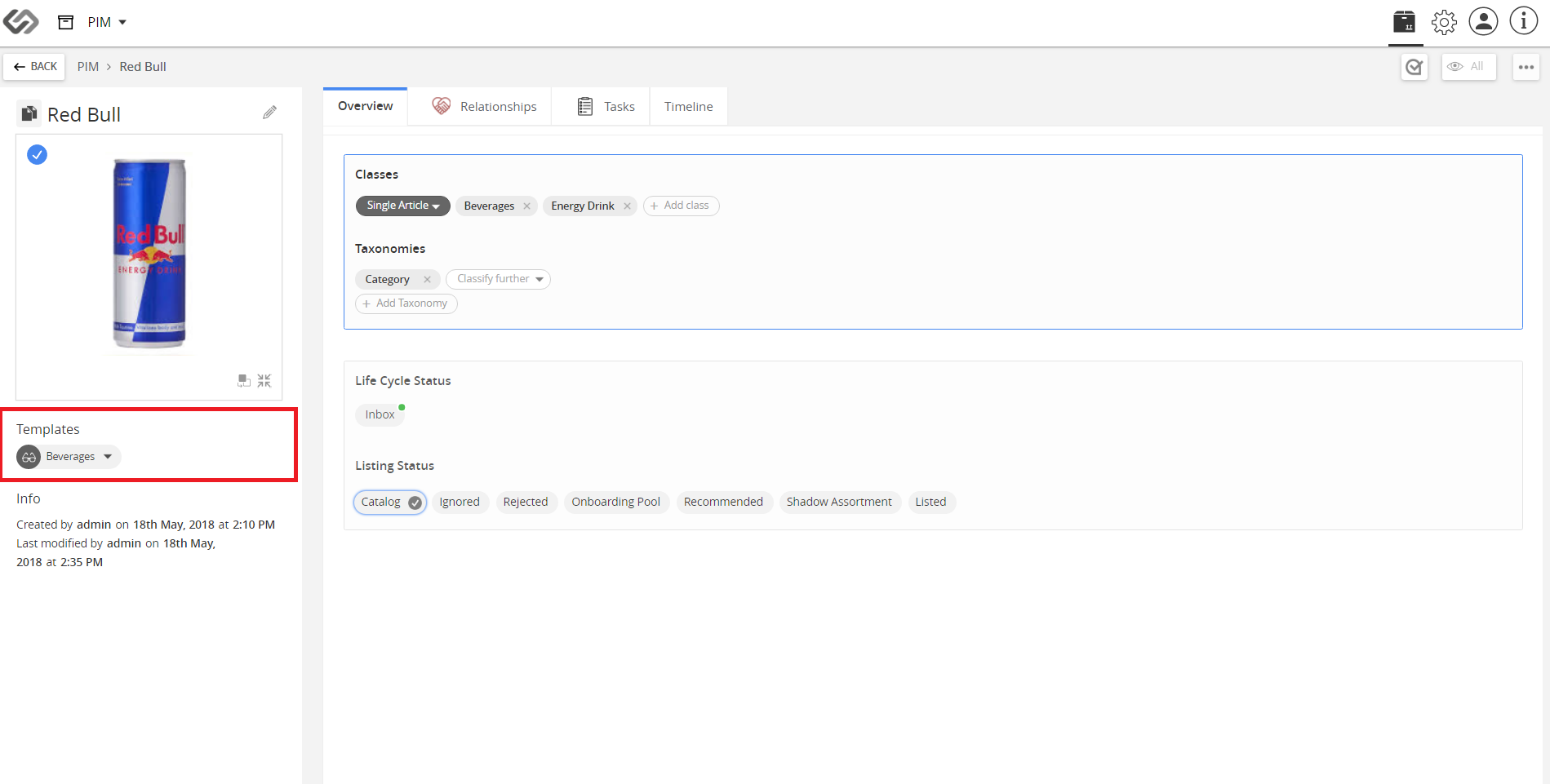Click Add Taxonomy button
Screen dimensions: 1550x784
click(406, 303)
